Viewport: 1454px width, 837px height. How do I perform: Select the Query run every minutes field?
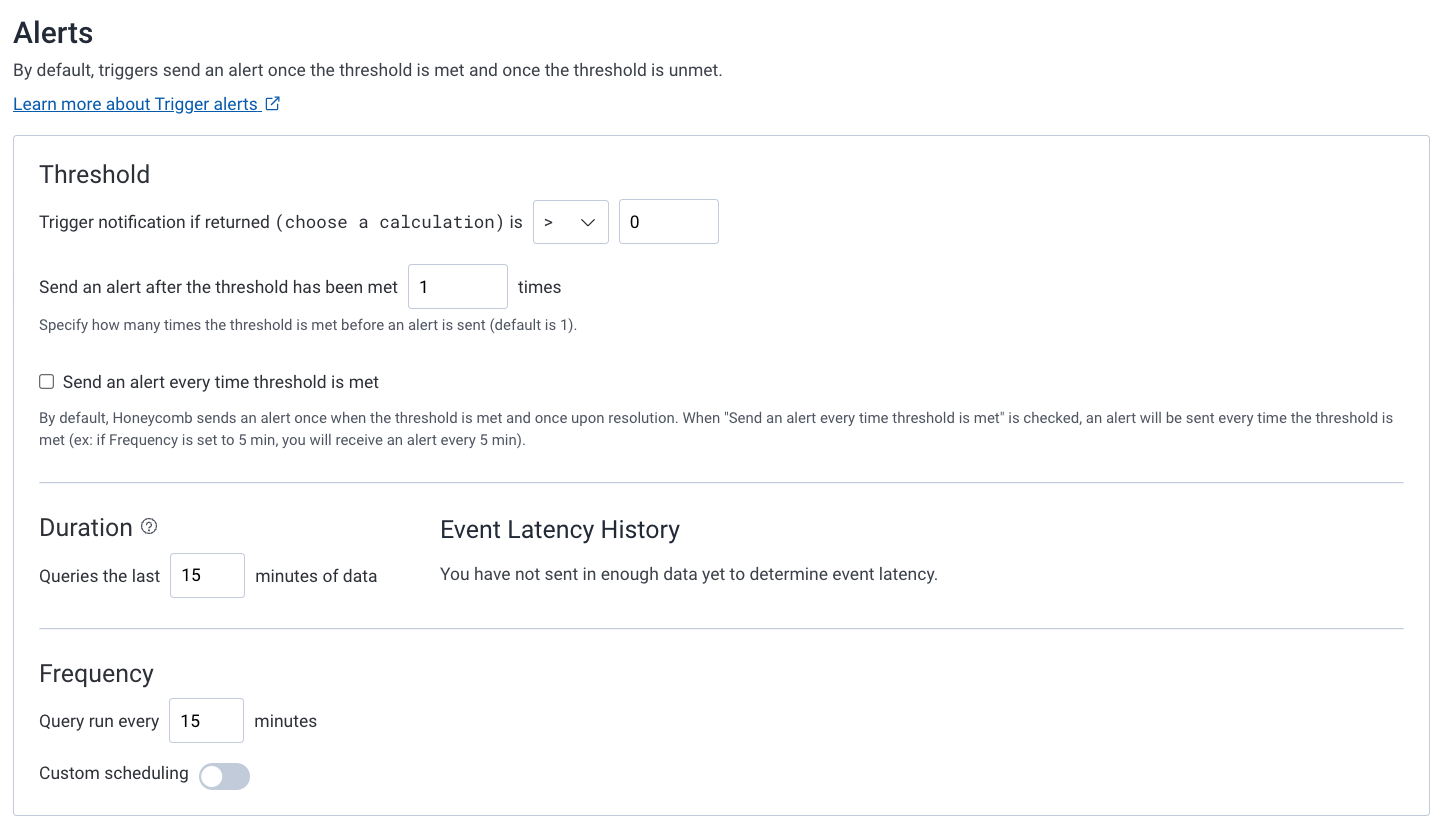tap(206, 721)
